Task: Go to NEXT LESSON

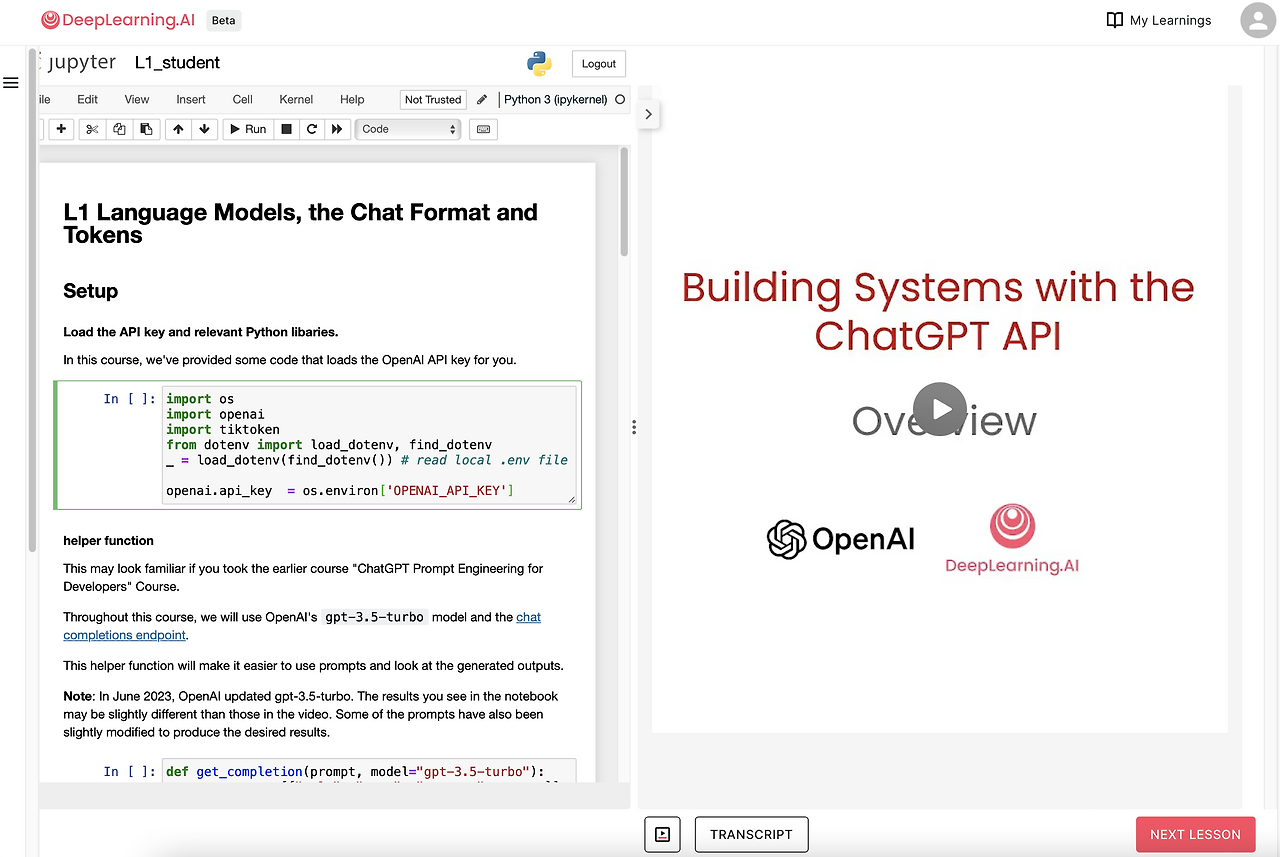Action: point(1195,834)
